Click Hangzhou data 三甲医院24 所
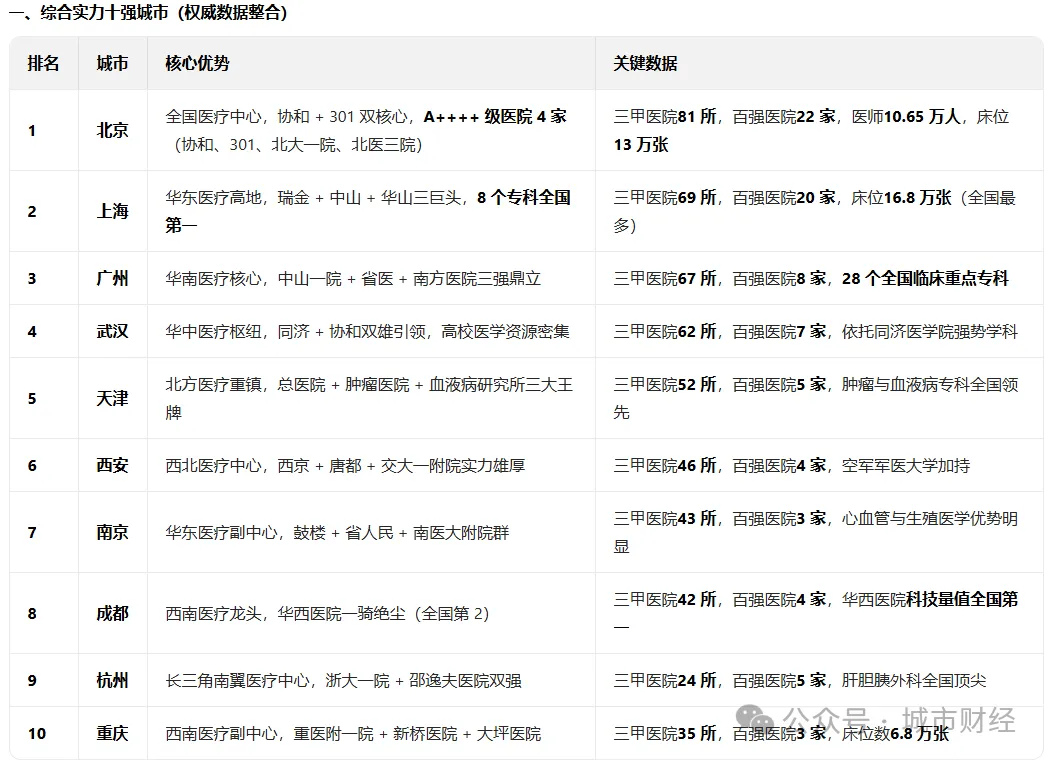The width and height of the screenshot is (1049, 763). pyautogui.click(x=665, y=681)
